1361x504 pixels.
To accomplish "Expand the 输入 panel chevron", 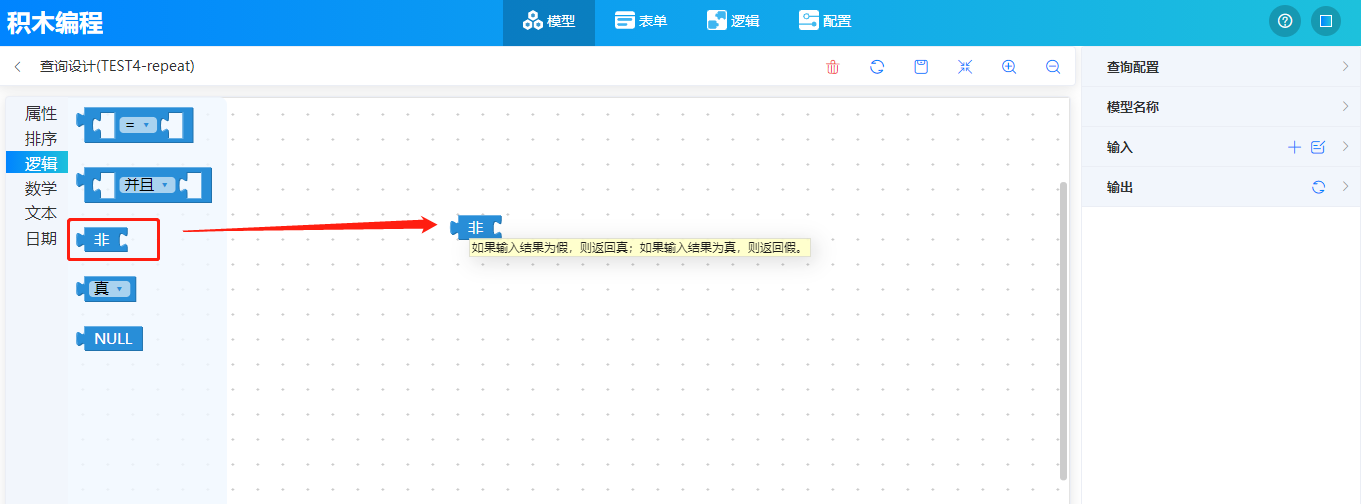I will [1345, 147].
